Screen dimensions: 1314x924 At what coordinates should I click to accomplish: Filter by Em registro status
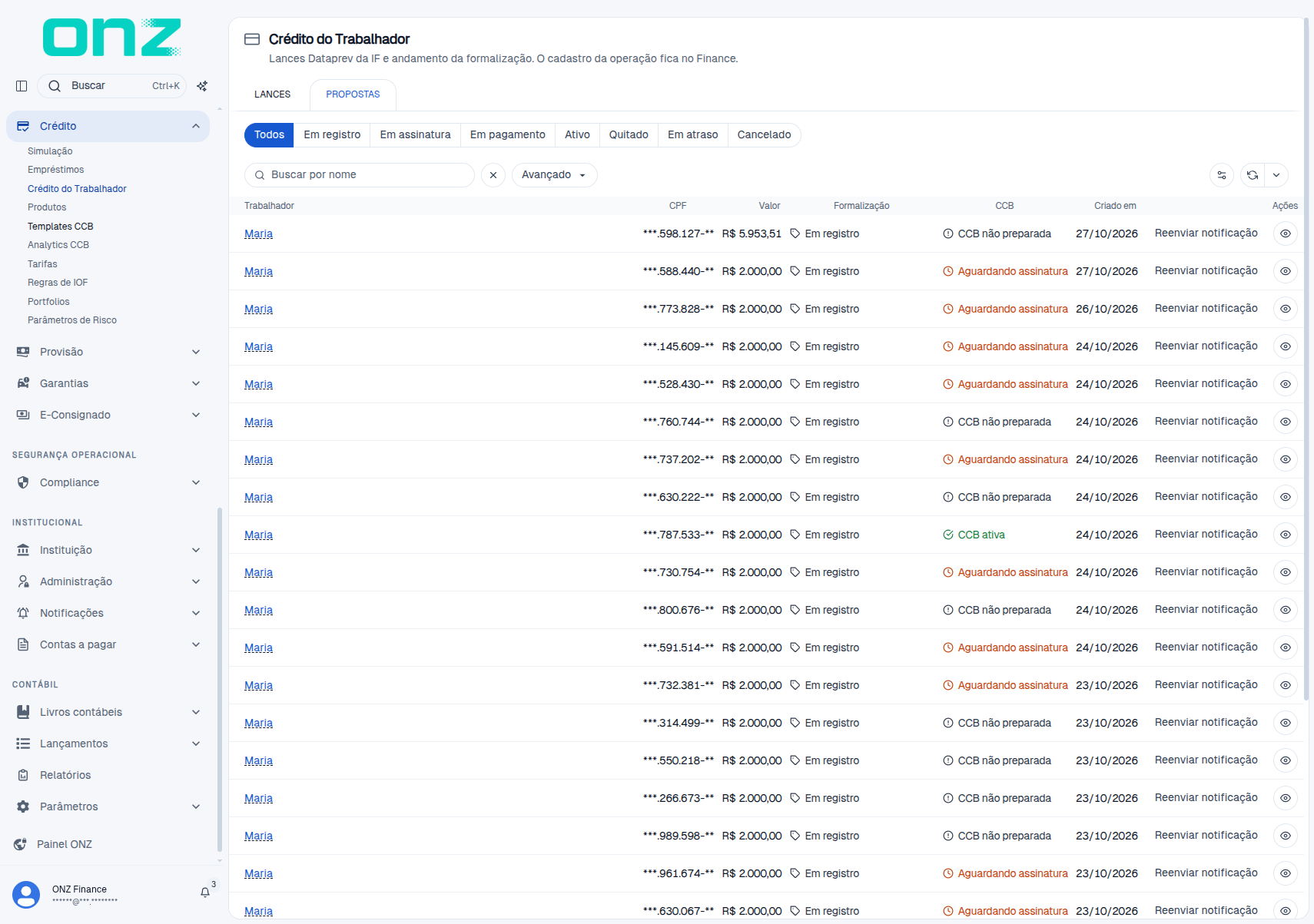(332, 135)
